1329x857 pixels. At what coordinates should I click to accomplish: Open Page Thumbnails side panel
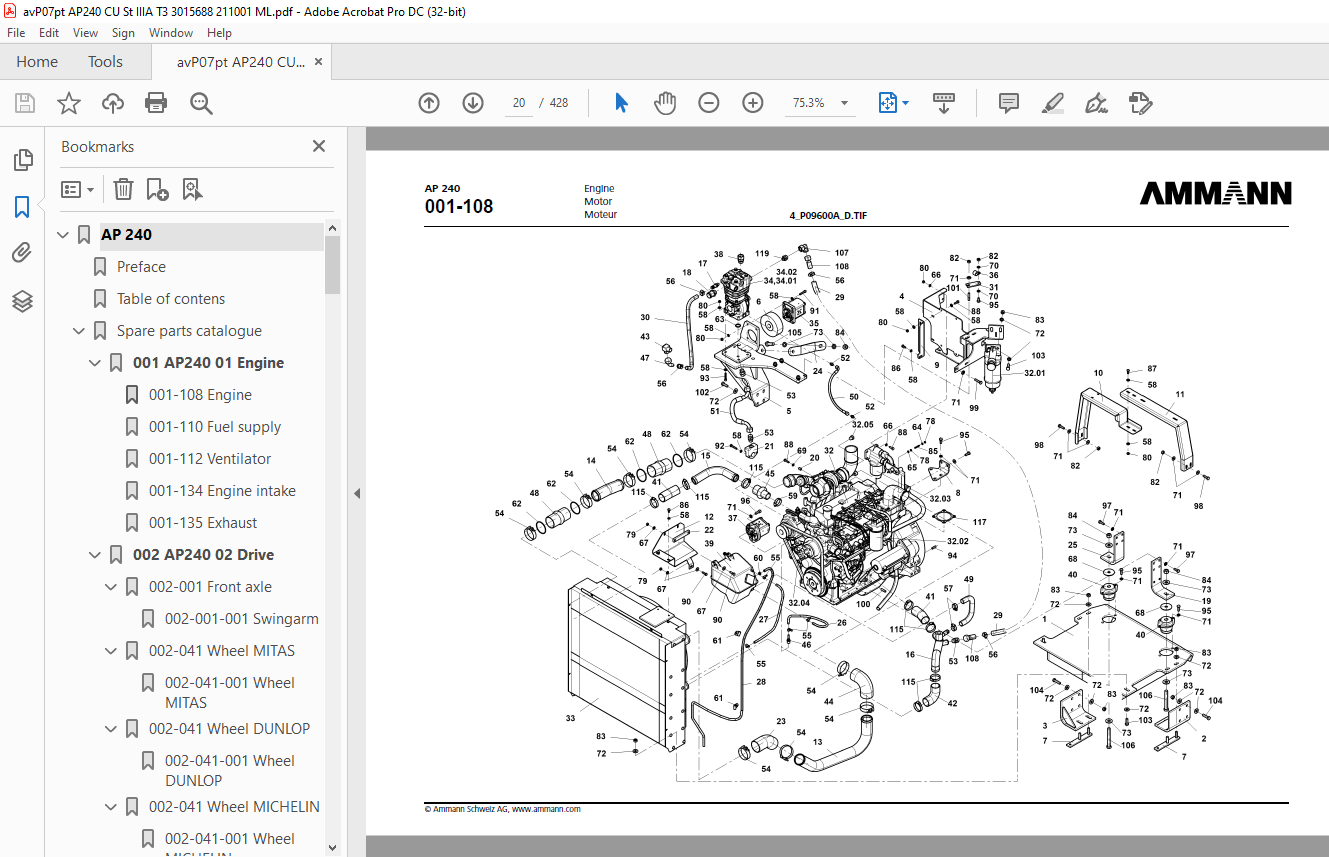coord(22,160)
